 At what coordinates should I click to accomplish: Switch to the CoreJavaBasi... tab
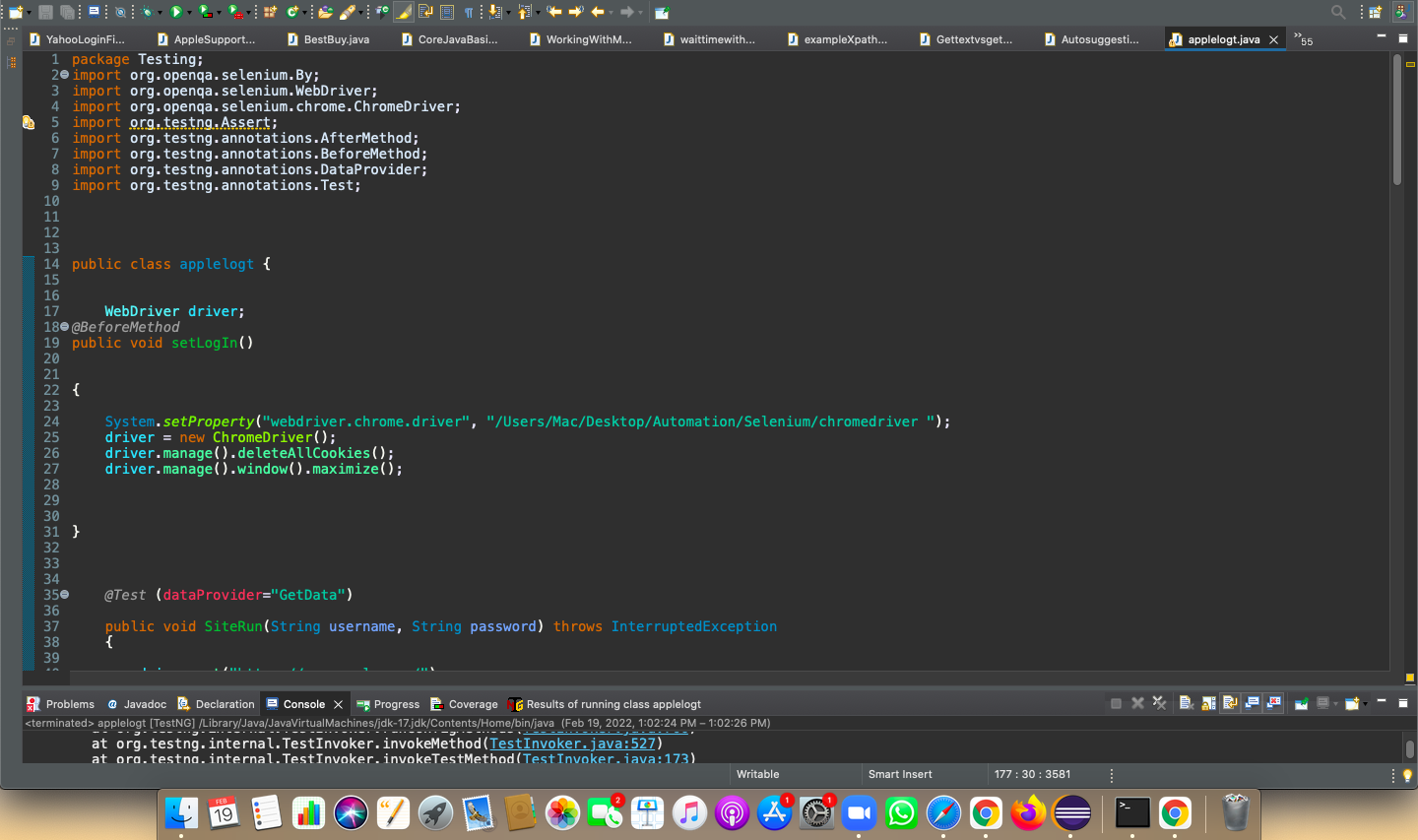tap(449, 39)
